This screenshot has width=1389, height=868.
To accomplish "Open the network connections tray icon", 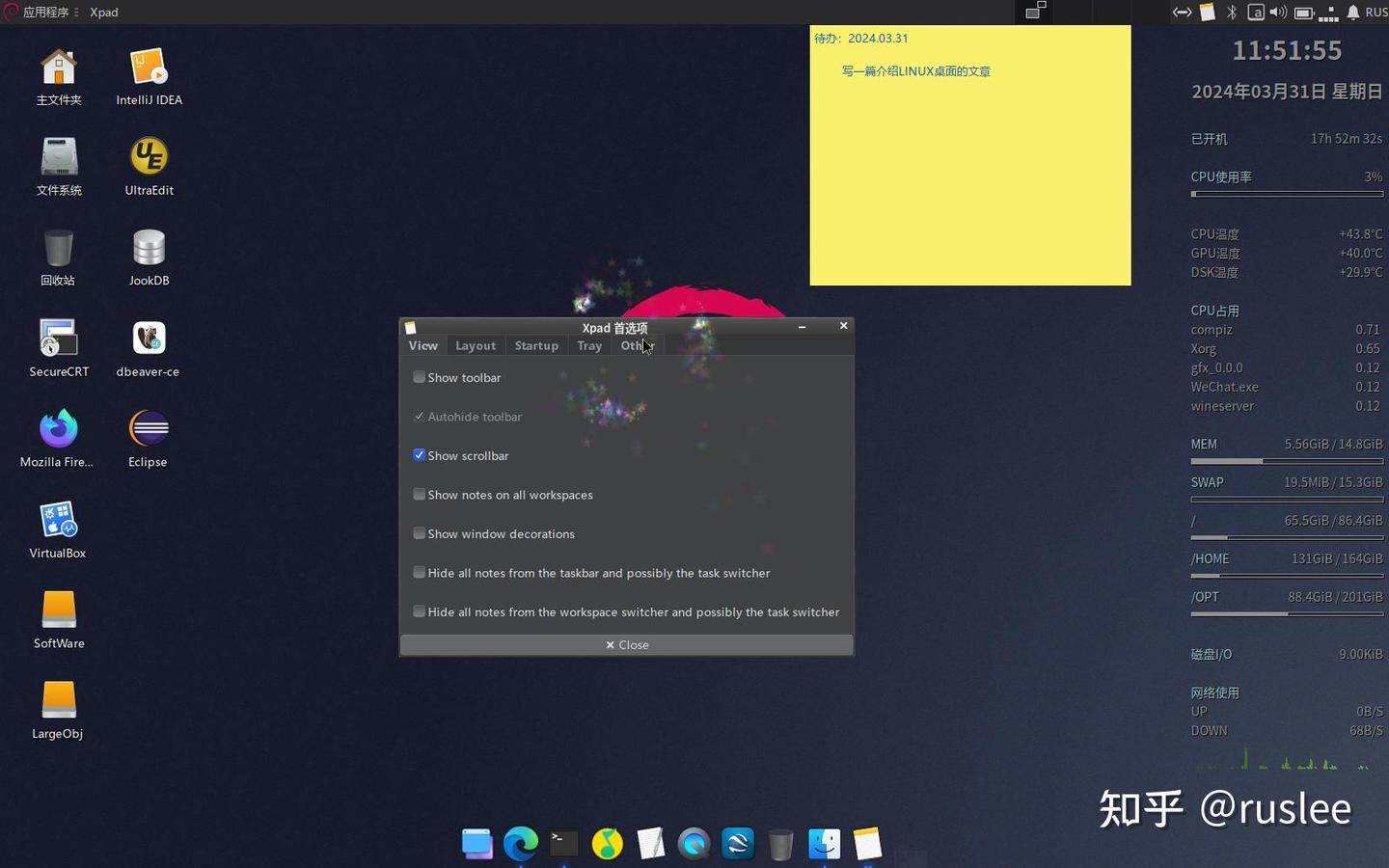I will pyautogui.click(x=1183, y=13).
